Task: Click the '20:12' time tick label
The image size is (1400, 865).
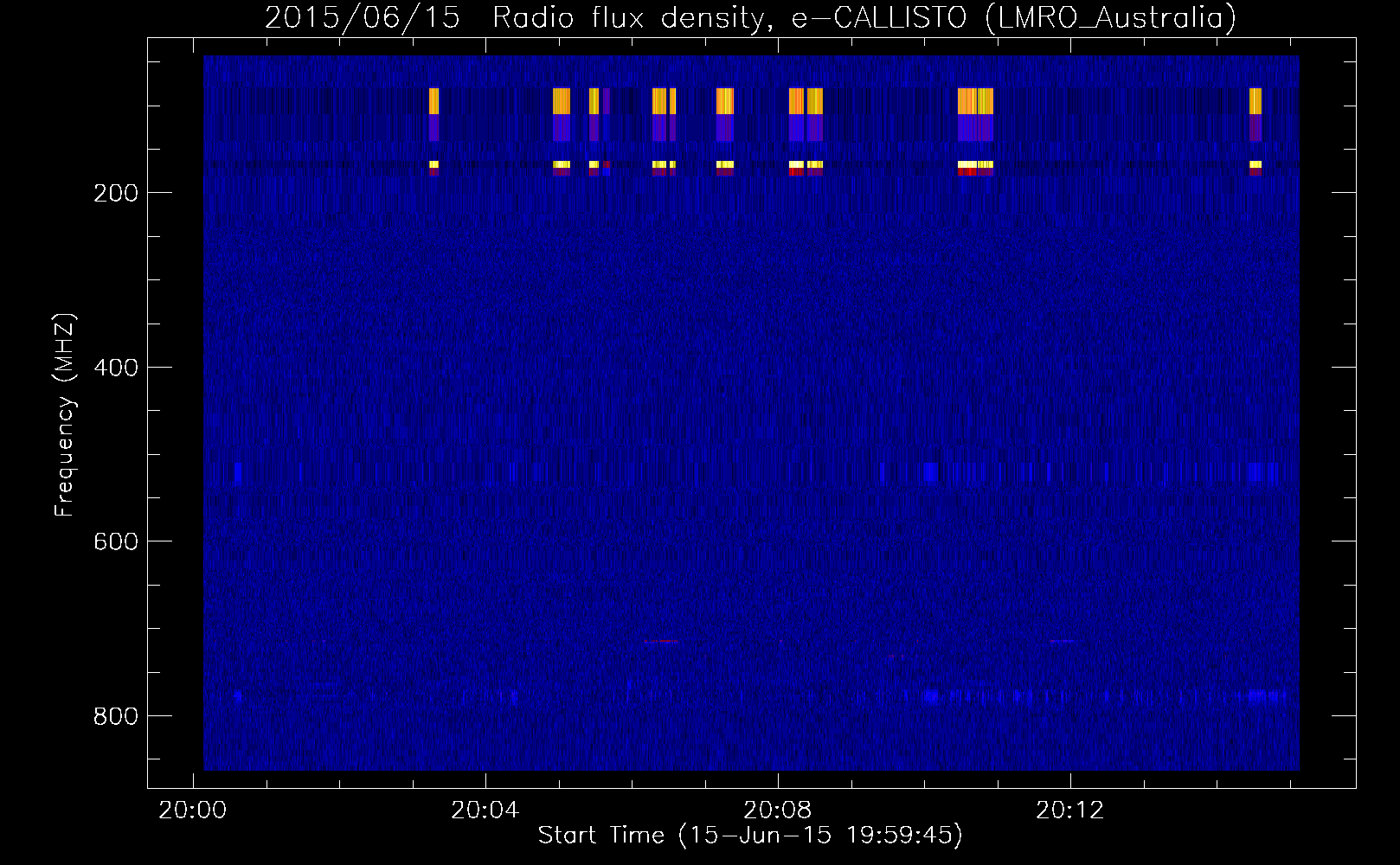Action: 1070,810
